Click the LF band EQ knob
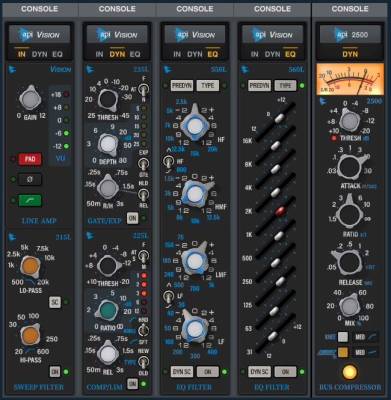 click(x=194, y=328)
